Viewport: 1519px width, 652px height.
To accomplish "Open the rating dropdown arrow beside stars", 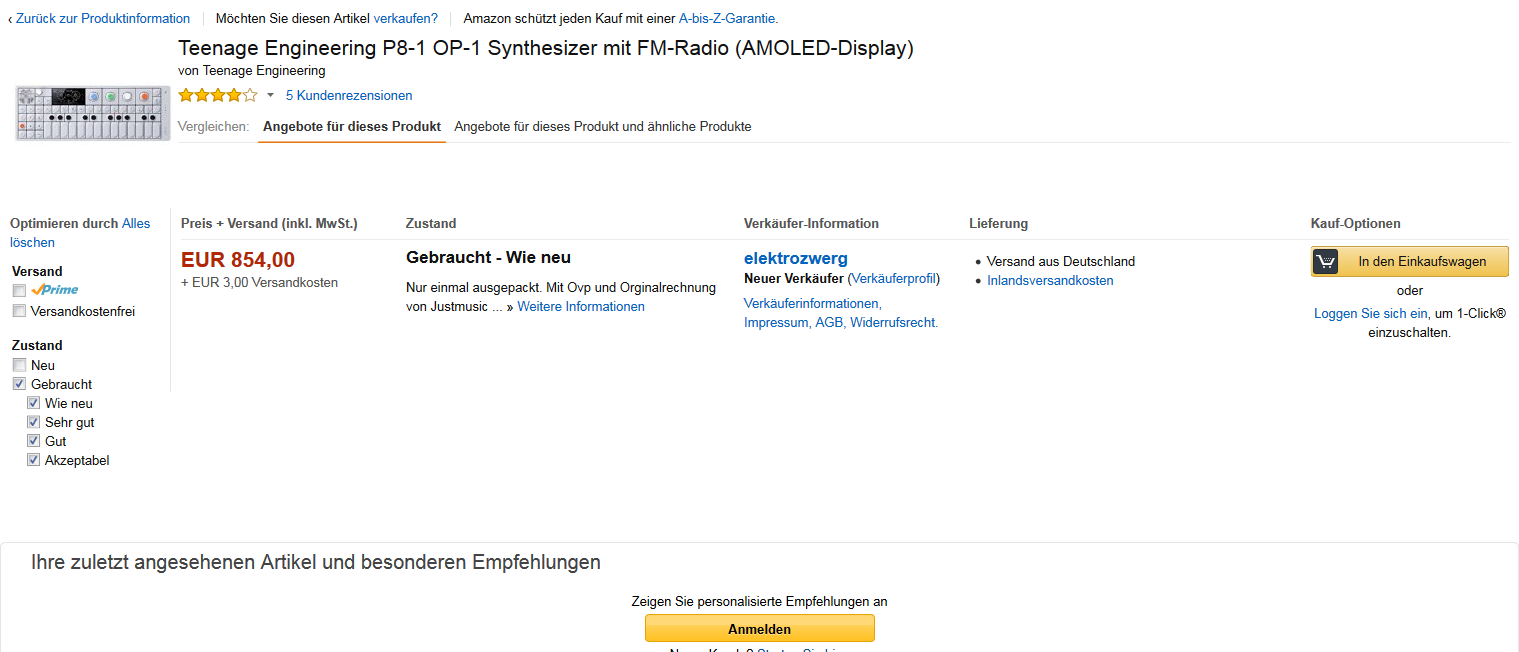I will pos(270,96).
